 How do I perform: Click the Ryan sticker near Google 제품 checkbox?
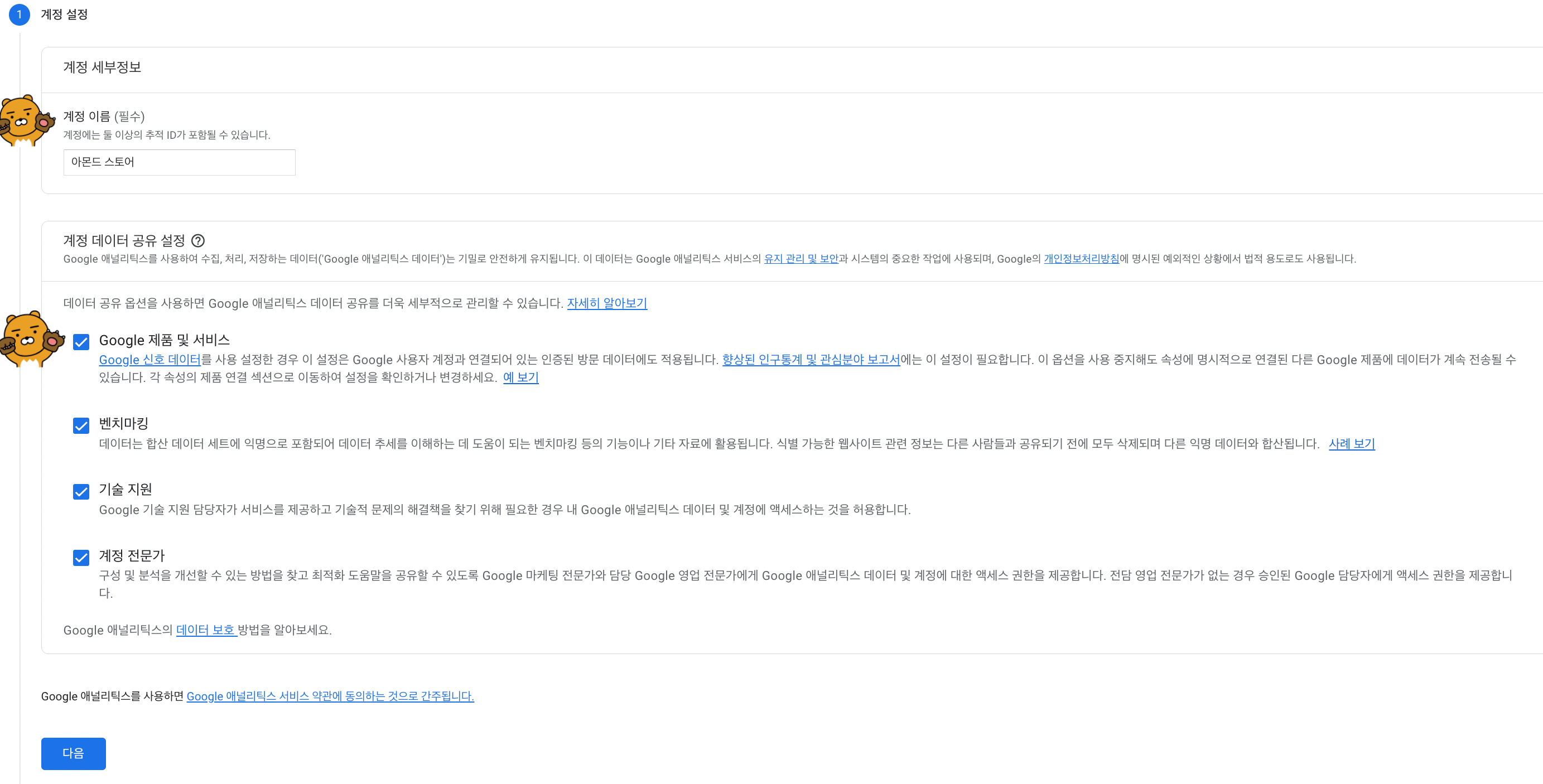click(x=30, y=338)
